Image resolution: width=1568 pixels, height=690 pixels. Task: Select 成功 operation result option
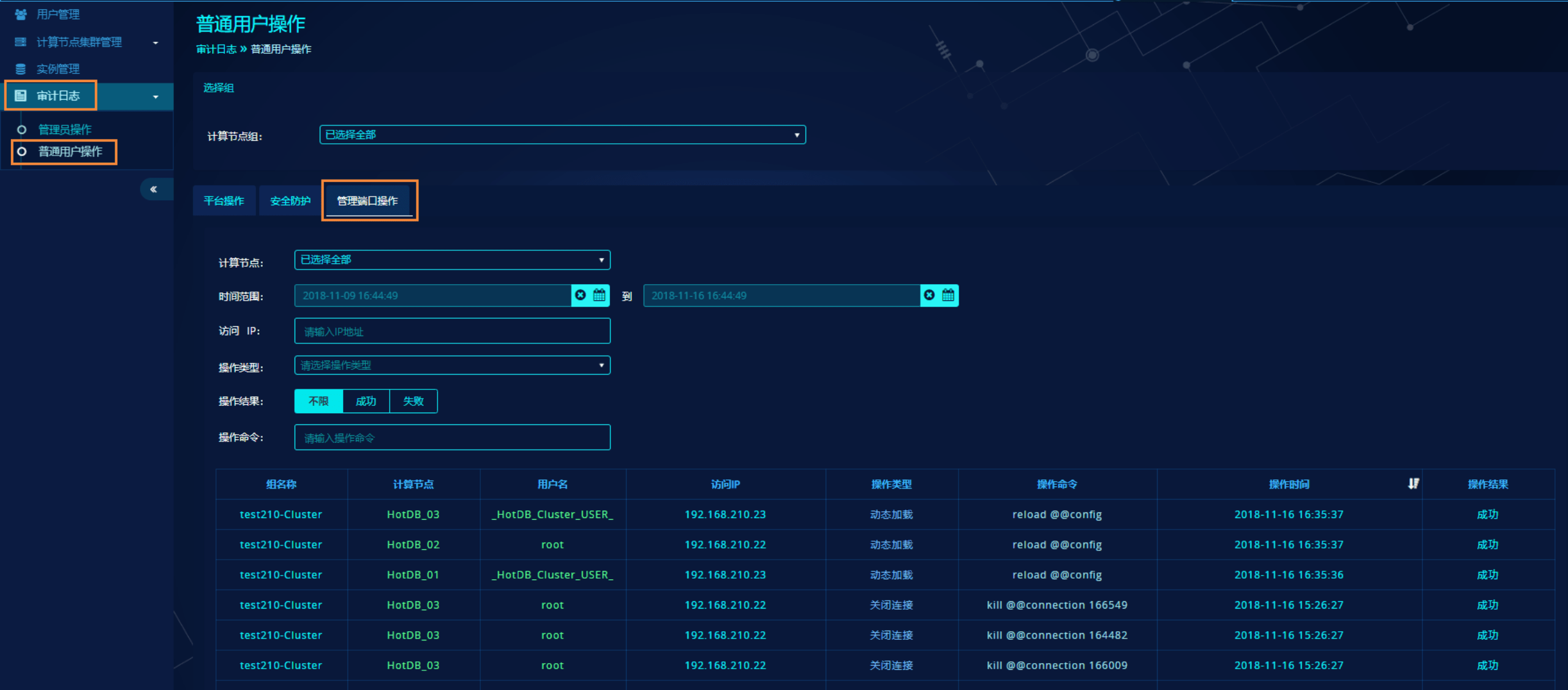pyautogui.click(x=366, y=401)
